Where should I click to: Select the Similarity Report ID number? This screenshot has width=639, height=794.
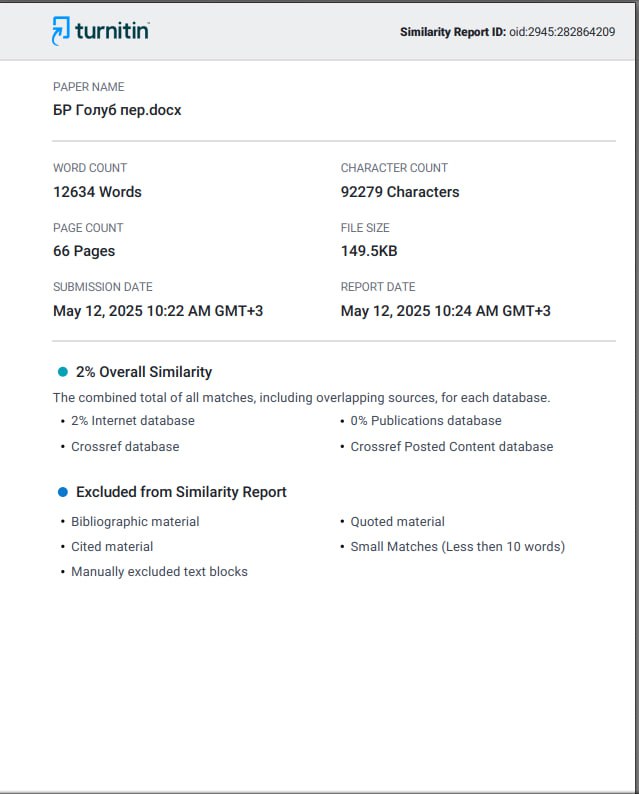(x=562, y=32)
